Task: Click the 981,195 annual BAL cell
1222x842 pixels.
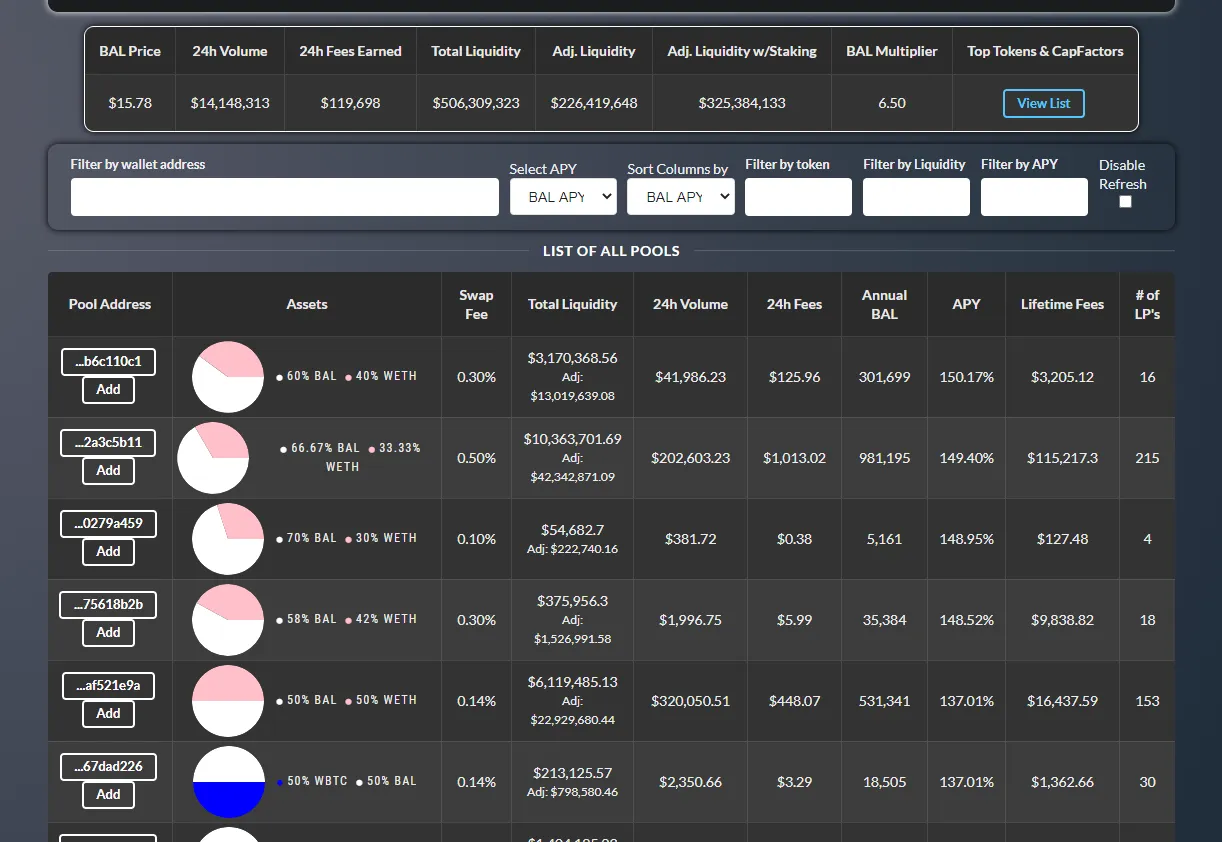Action: pyautogui.click(x=884, y=458)
